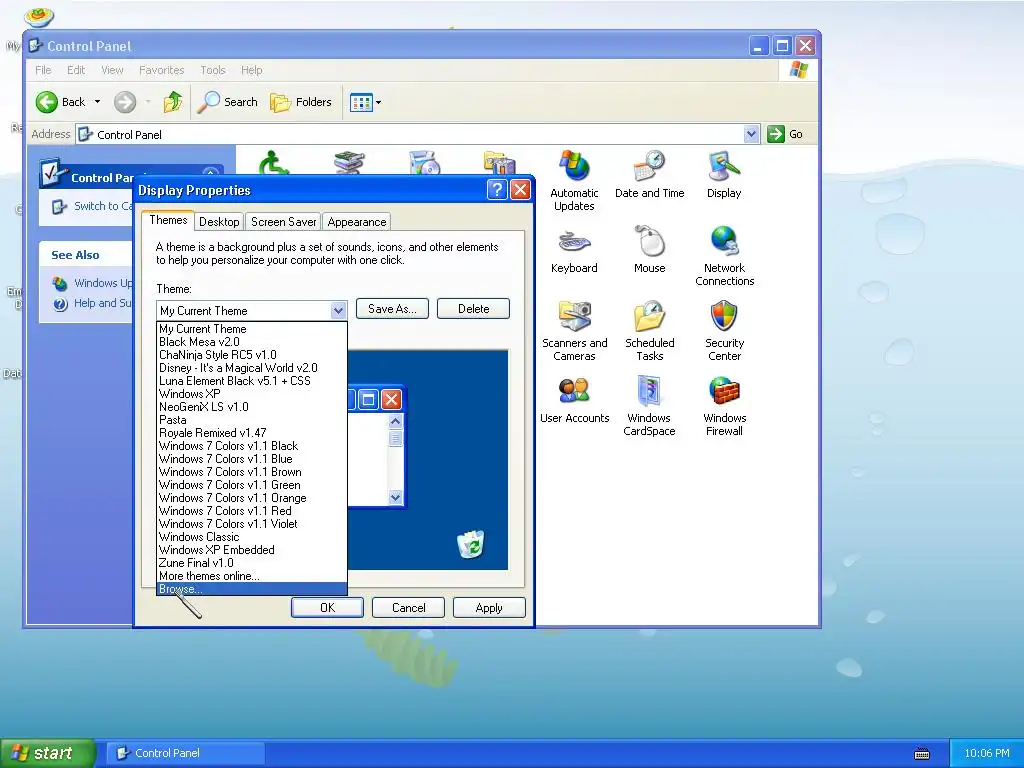The height and width of the screenshot is (768, 1024).
Task: Switch to the Desktop tab
Action: 219,222
